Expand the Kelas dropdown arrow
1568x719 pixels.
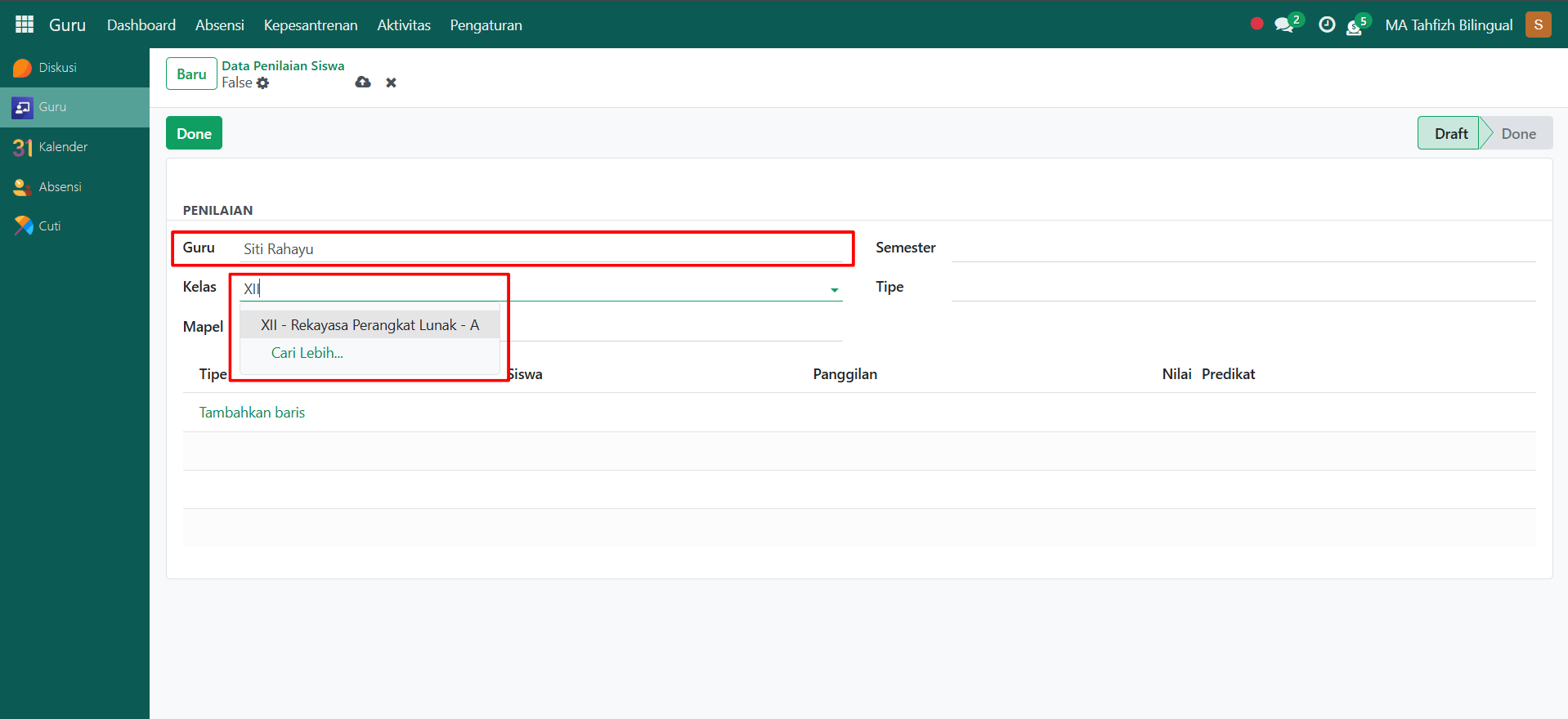tap(834, 289)
